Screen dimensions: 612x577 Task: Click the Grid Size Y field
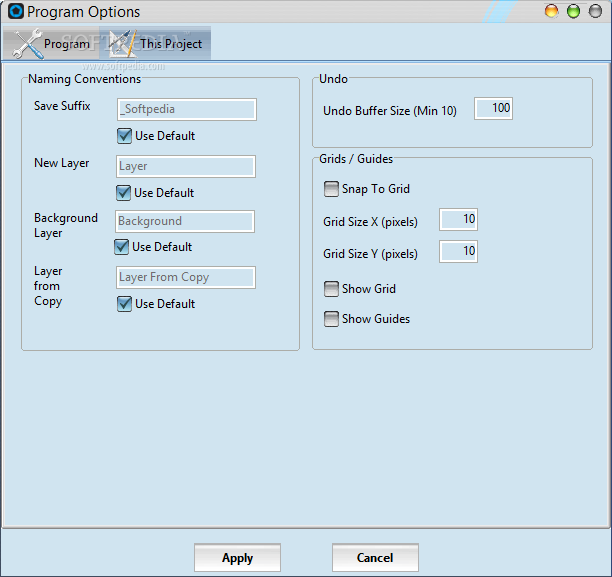point(458,251)
